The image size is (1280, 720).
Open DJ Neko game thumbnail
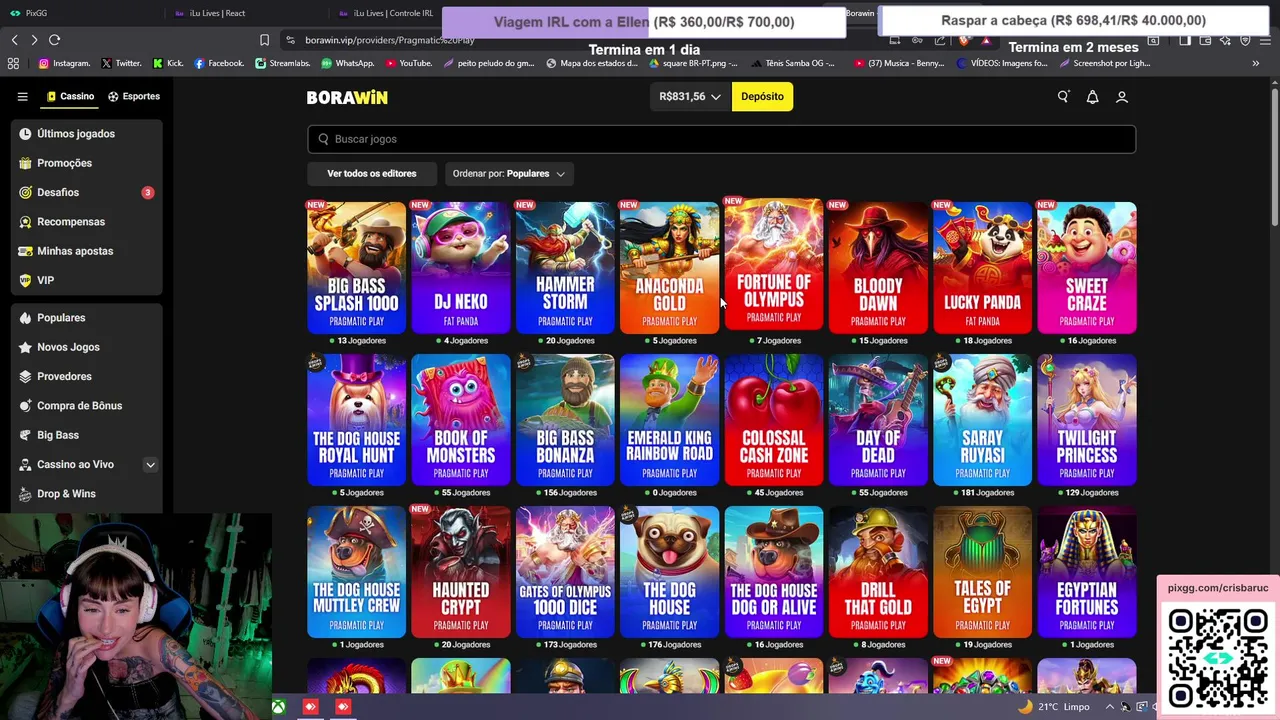pos(461,268)
